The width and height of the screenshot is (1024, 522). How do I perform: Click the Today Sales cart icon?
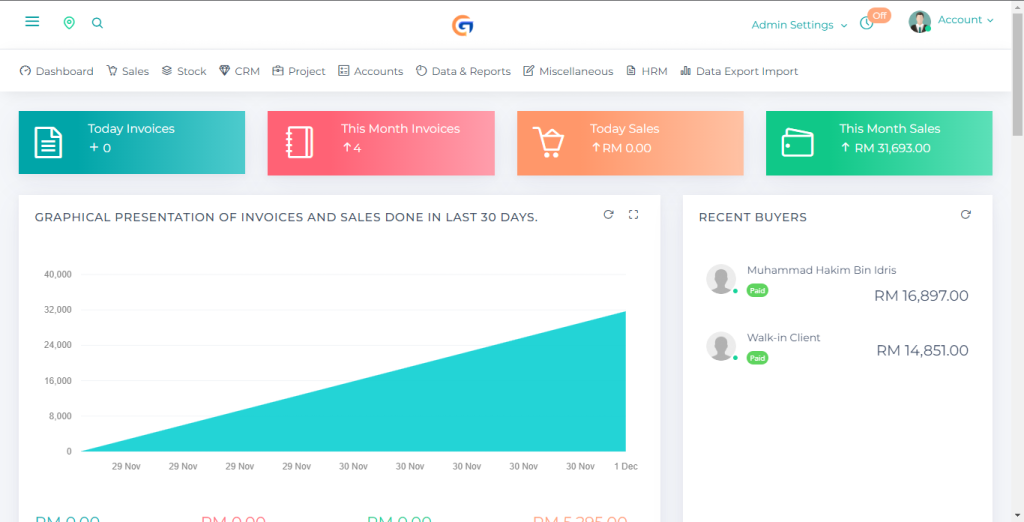click(548, 143)
